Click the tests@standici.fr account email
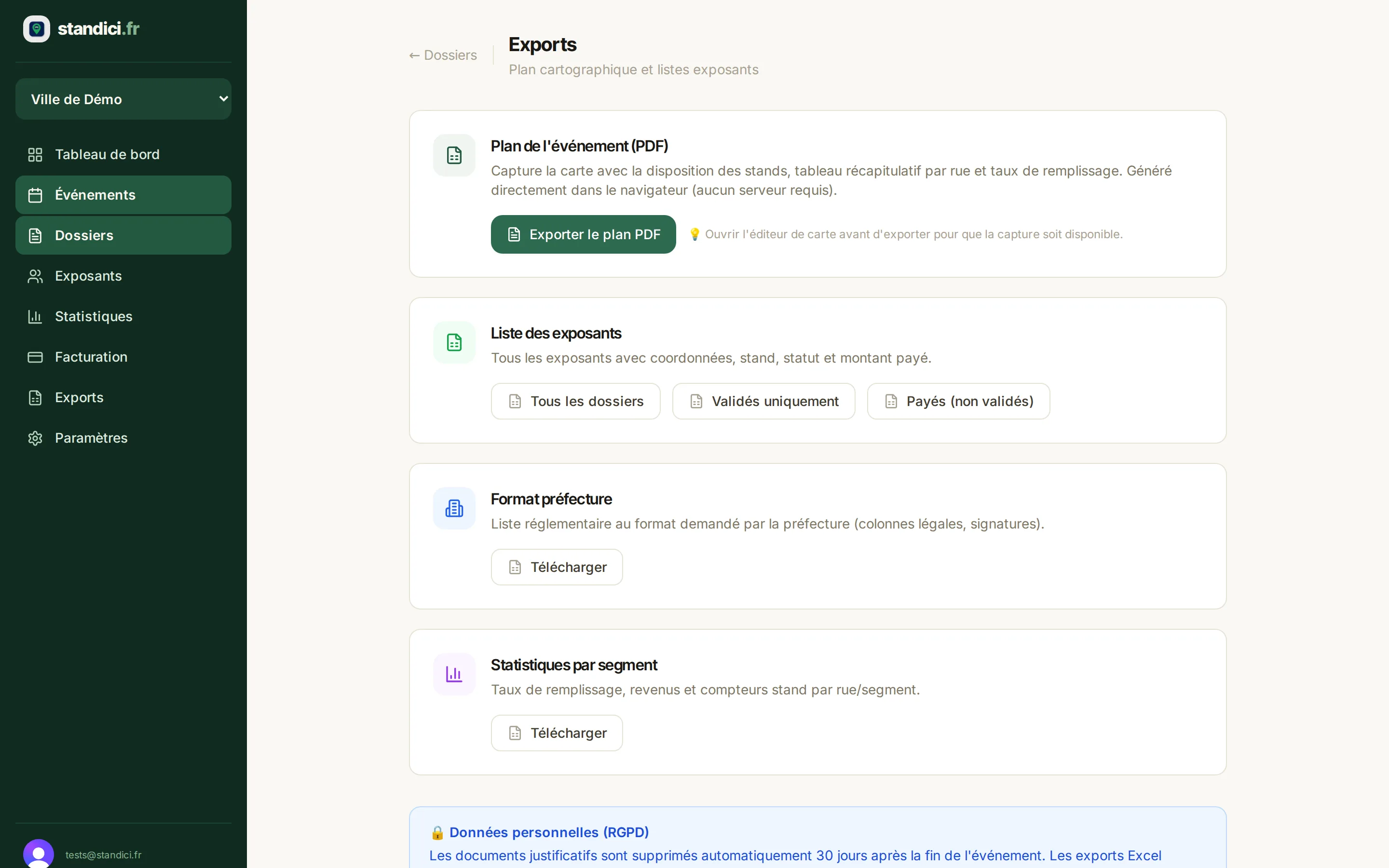 tap(103, 855)
